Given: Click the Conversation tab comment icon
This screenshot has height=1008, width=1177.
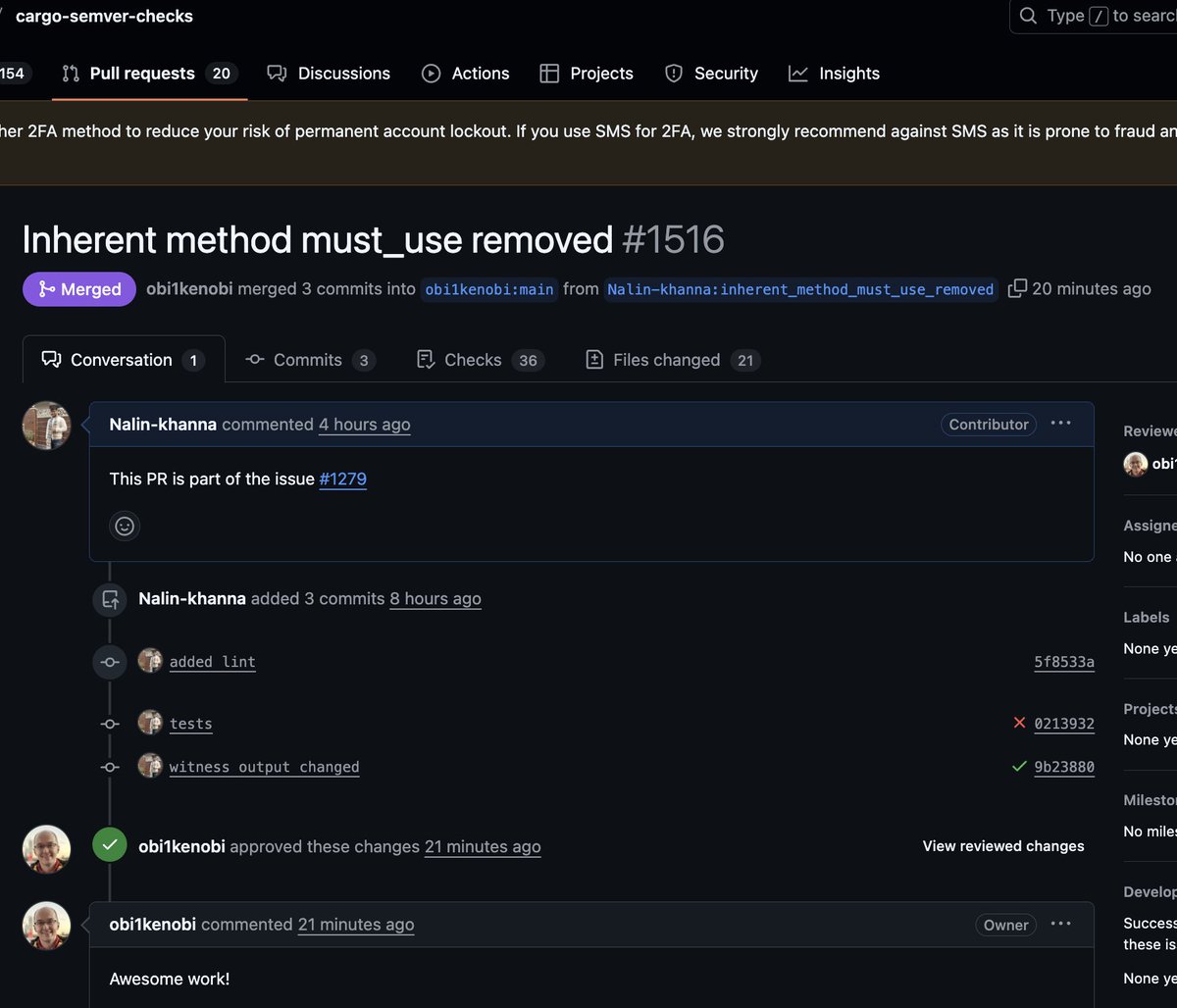Looking at the screenshot, I should 51,360.
